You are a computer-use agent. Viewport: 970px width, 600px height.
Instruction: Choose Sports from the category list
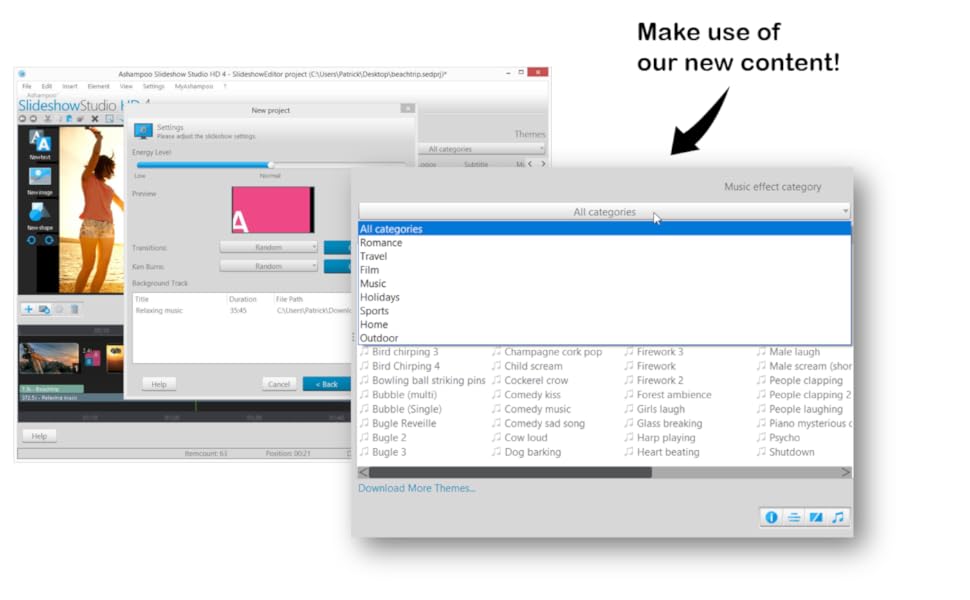(604, 311)
